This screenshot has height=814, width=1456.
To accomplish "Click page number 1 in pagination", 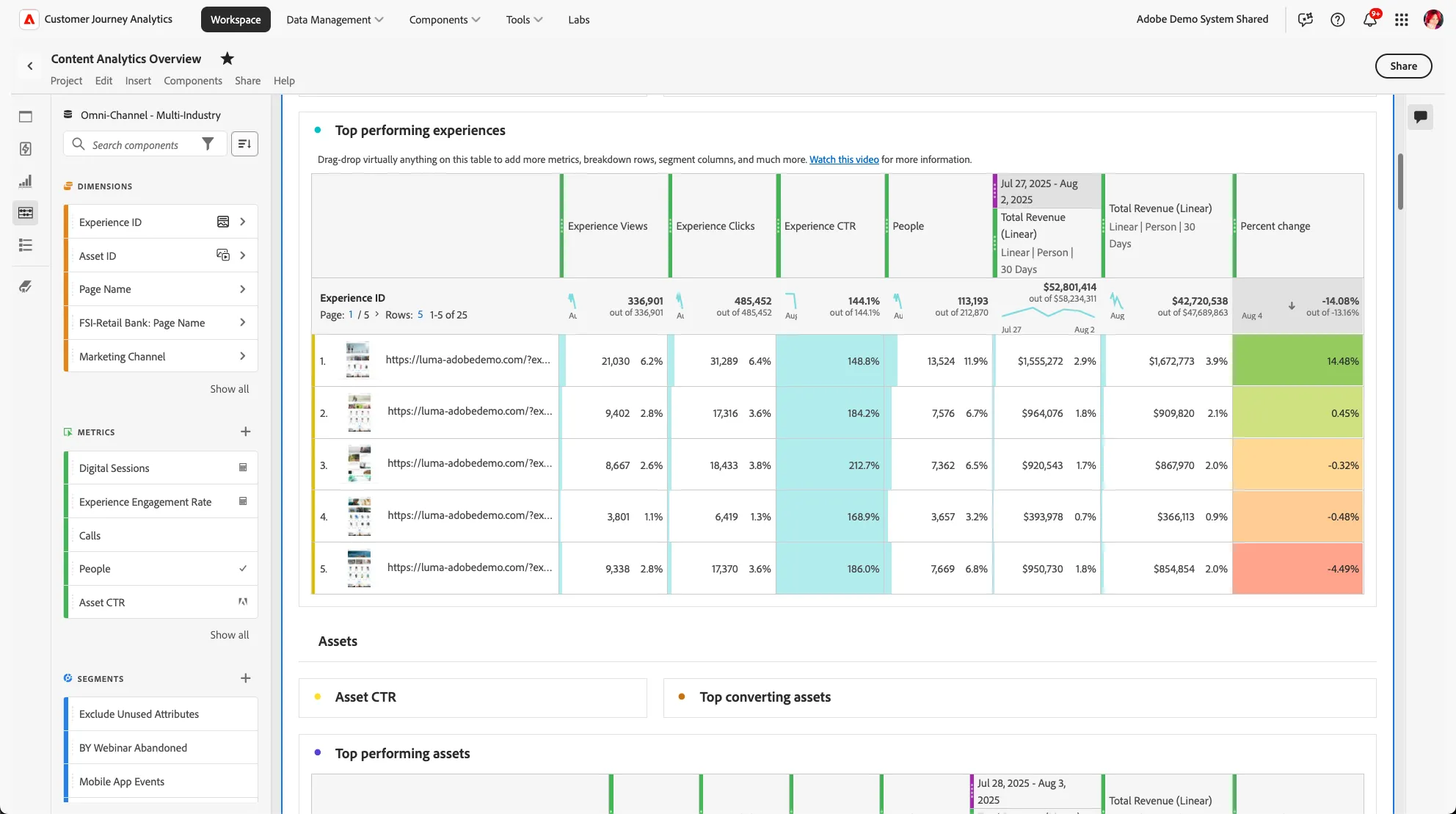I will 351,314.
